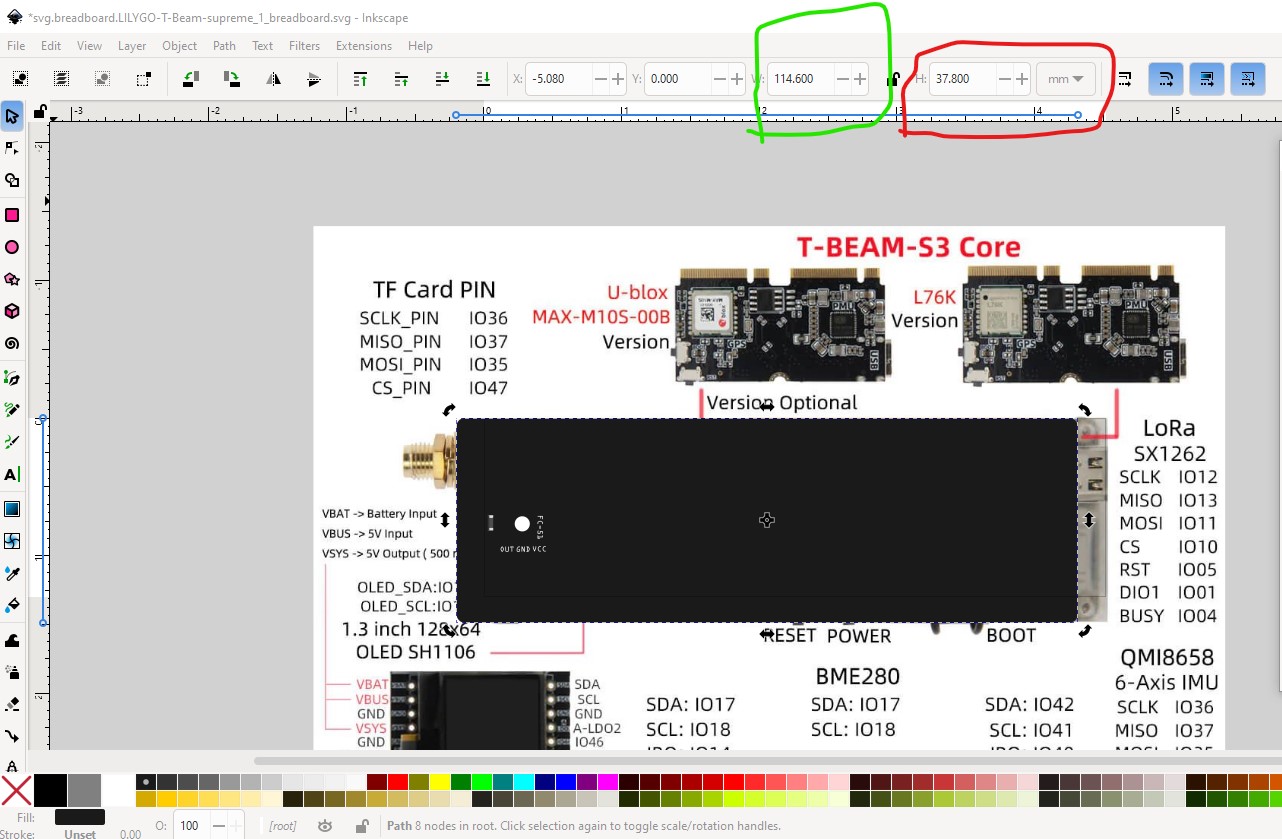Click the Fill color indicator box
The height and width of the screenshot is (839, 1282).
pos(80,817)
